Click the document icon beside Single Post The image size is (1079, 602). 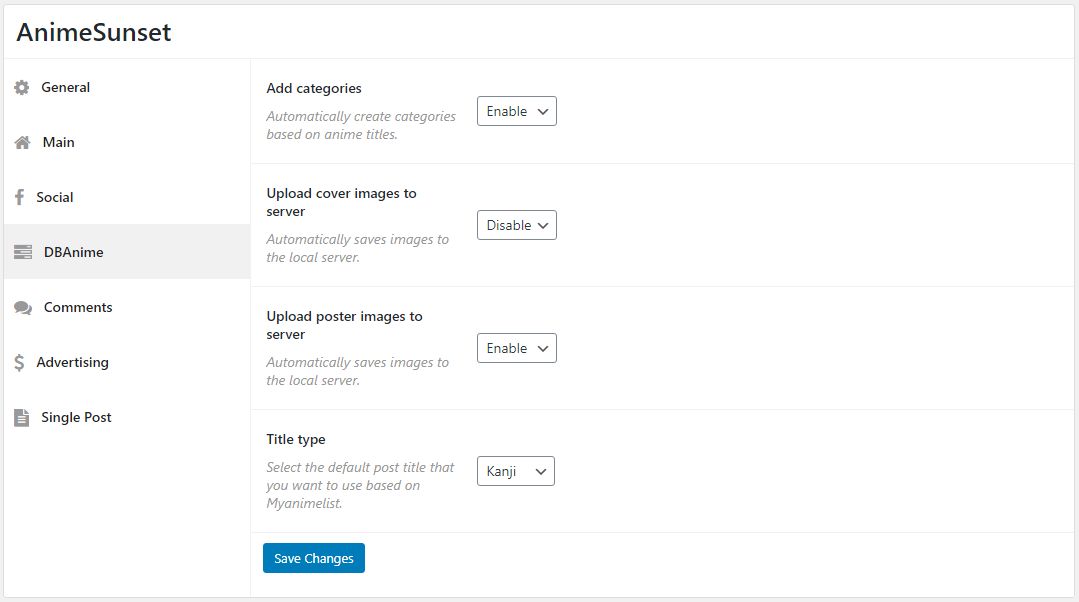(x=22, y=418)
